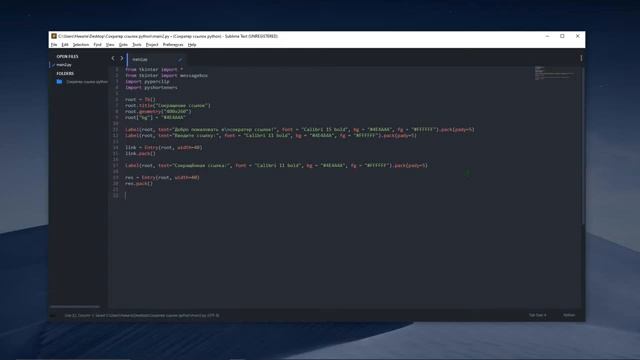Click the 'link = Entry(root, width=40)' line
640x360 pixels.
tap(163, 147)
